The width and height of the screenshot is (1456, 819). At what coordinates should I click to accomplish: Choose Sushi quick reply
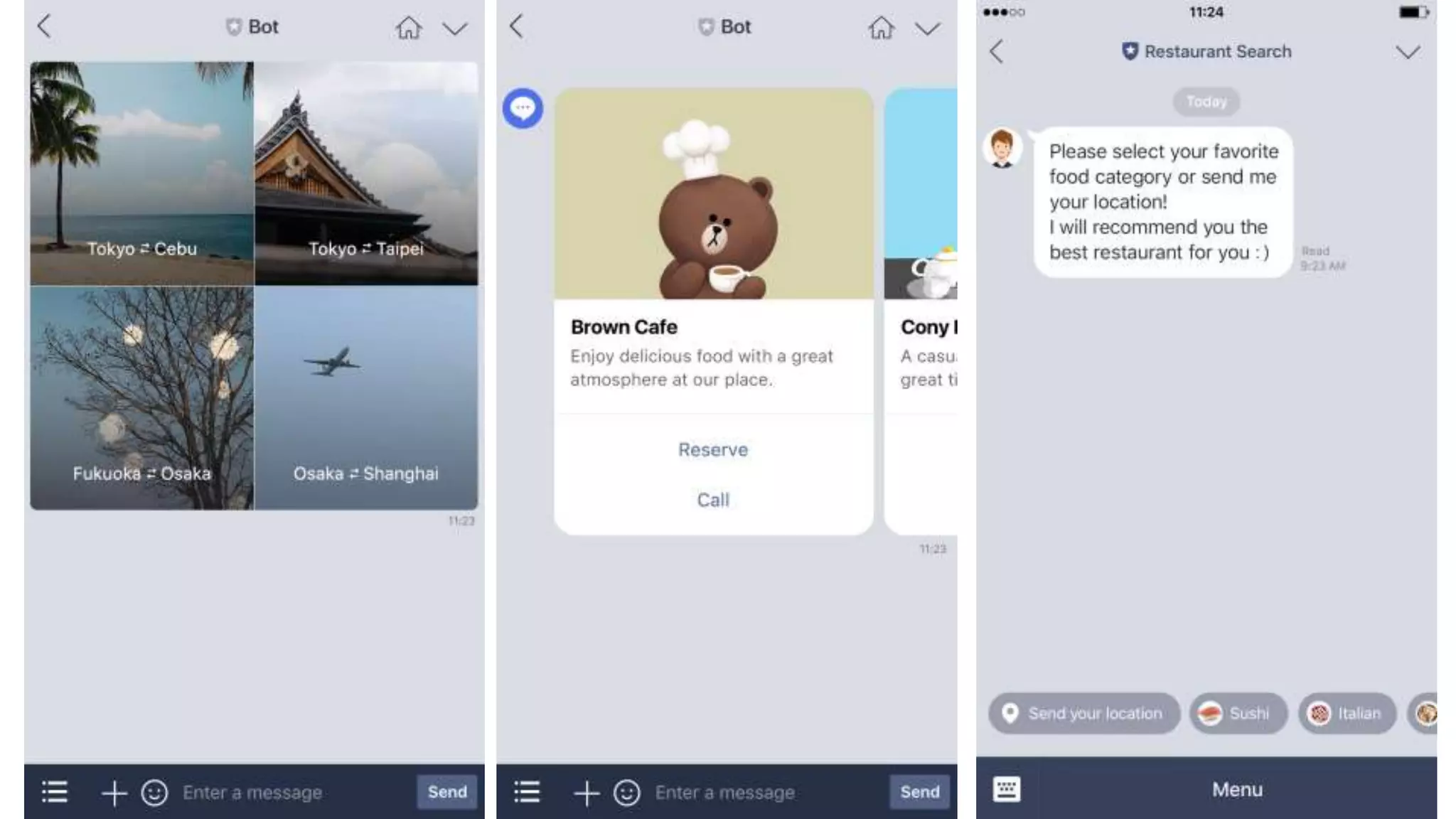coord(1238,713)
